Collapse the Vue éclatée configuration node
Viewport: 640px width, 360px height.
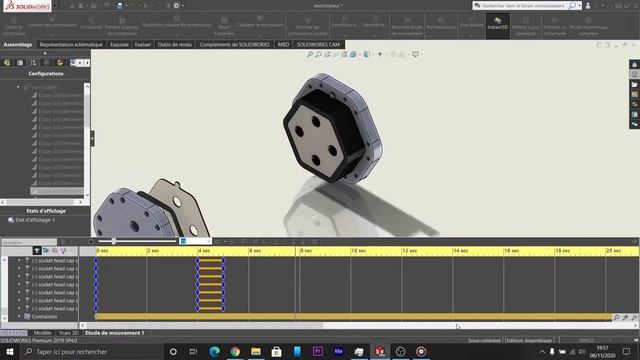click(18, 87)
